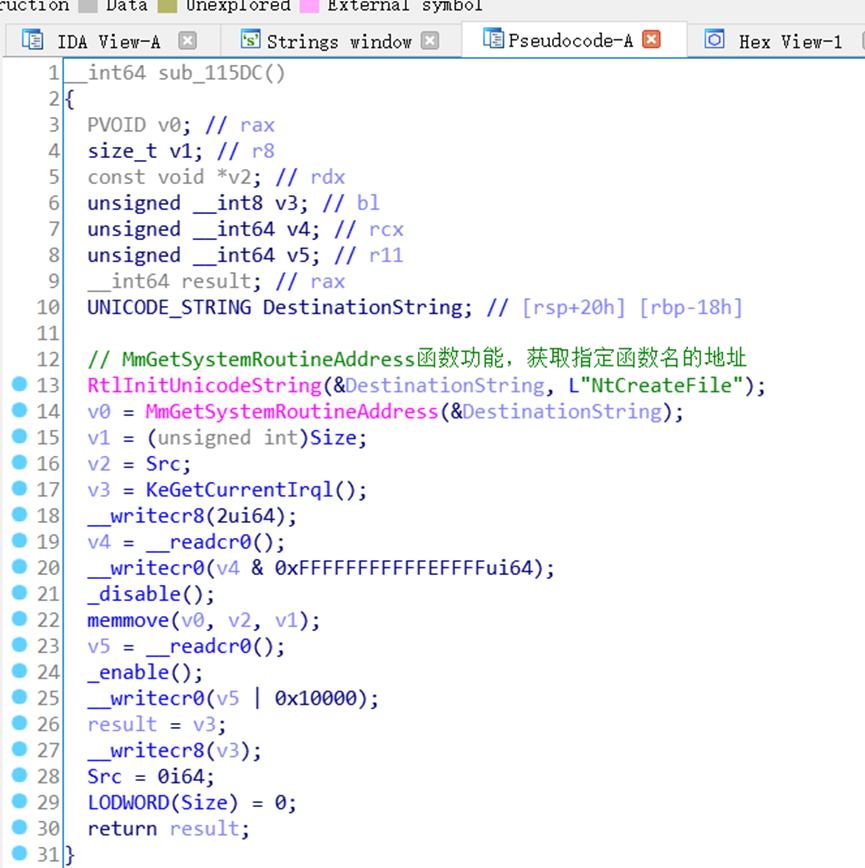Click _enable() call
865x868 pixels.
[140, 673]
